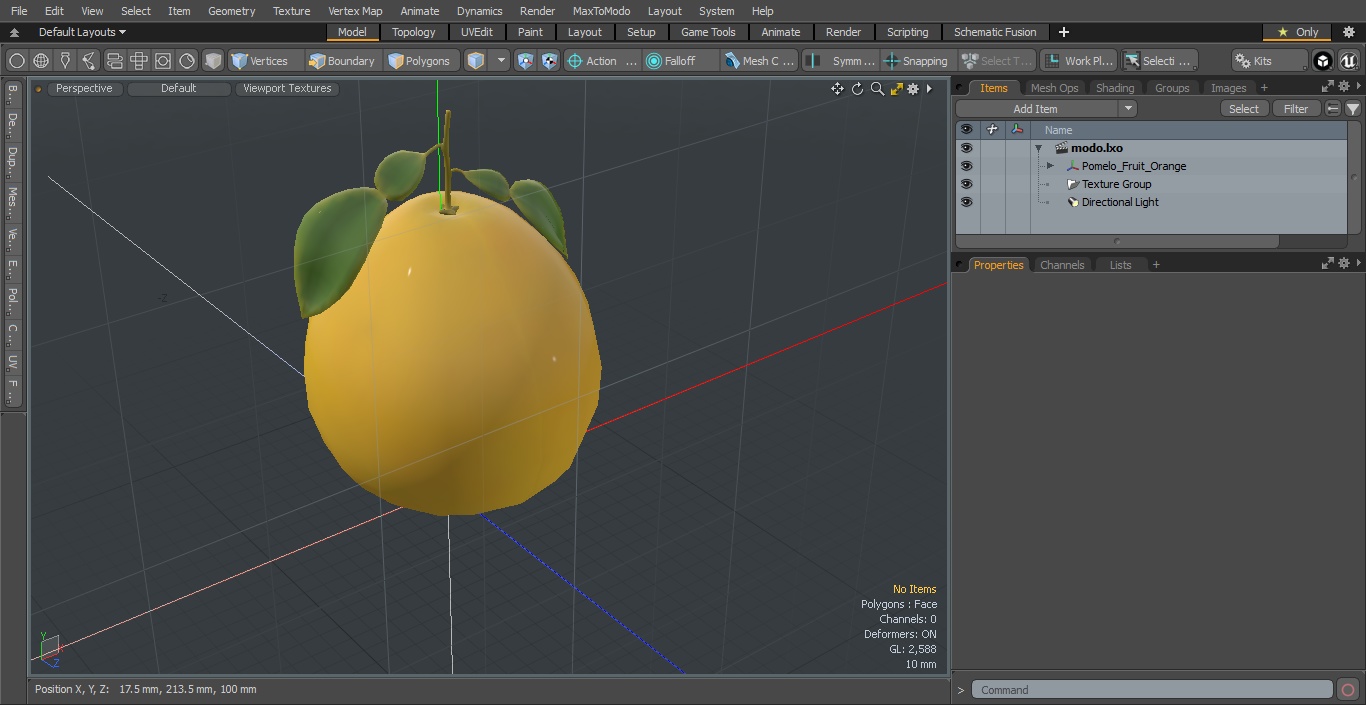Click the globe icon in the toolbar
Screen dimensions: 1366x705
coord(41,61)
